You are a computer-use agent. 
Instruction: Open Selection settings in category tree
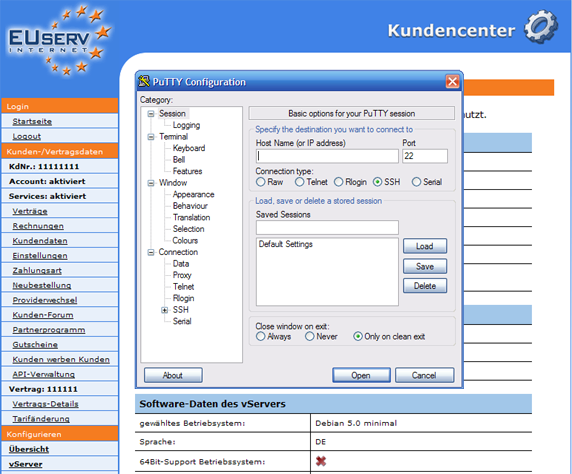189,229
